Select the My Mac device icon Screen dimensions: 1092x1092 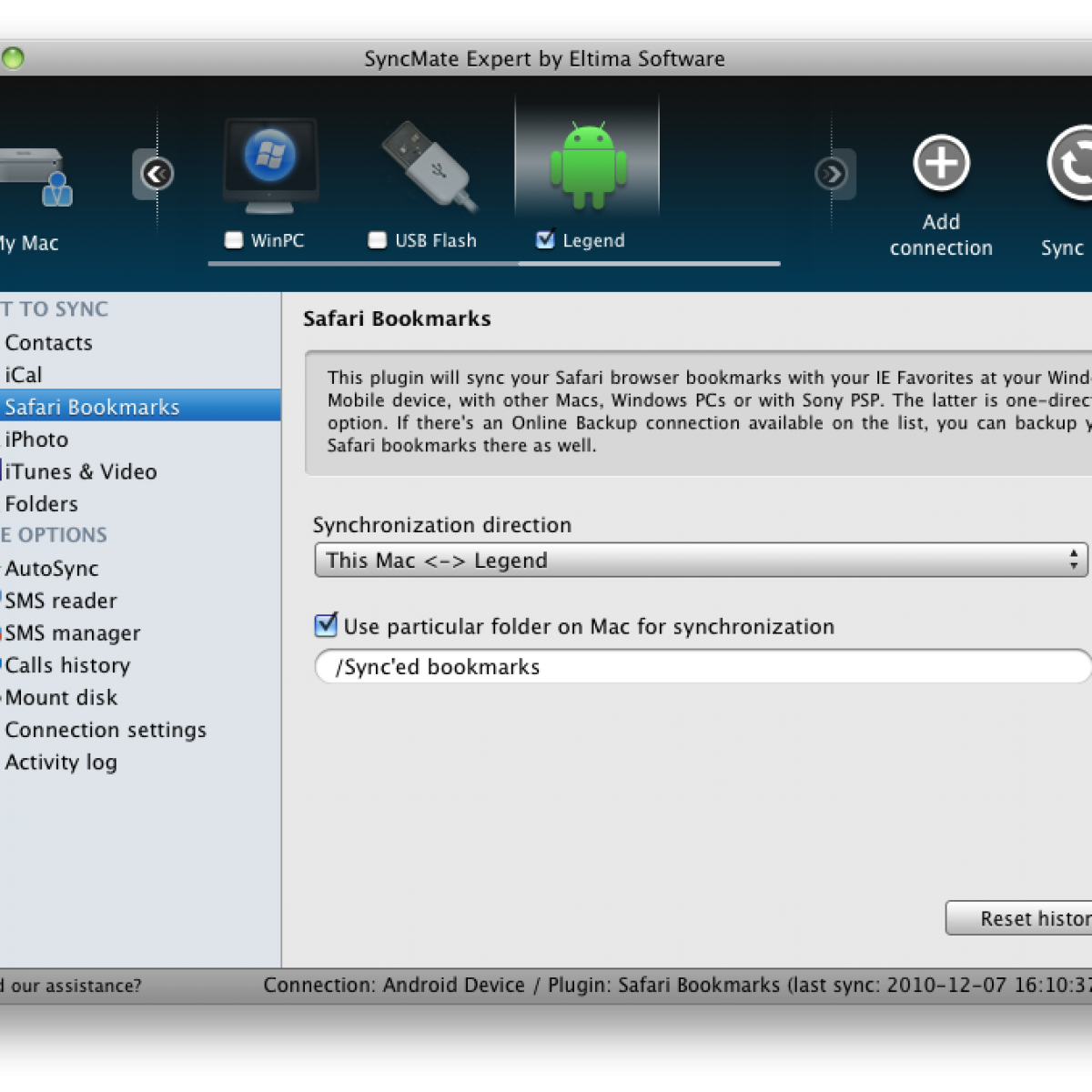tap(36, 177)
